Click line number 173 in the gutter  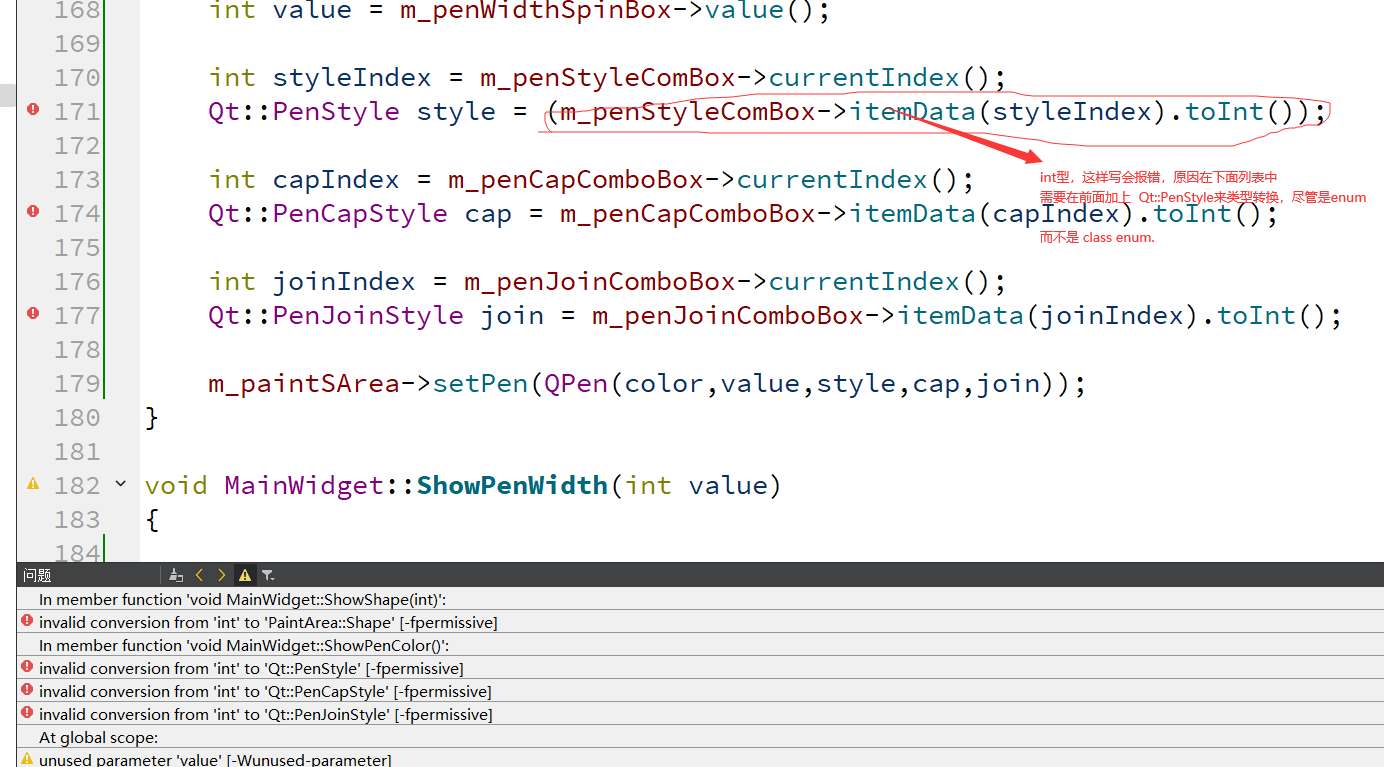coord(77,179)
